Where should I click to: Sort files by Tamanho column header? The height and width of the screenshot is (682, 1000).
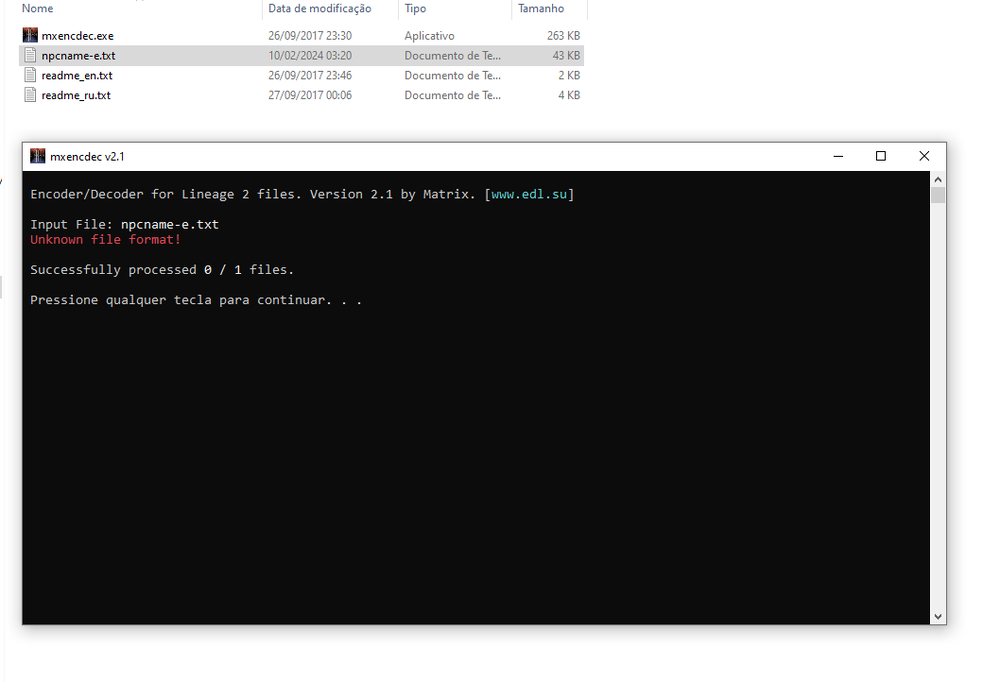tap(540, 8)
